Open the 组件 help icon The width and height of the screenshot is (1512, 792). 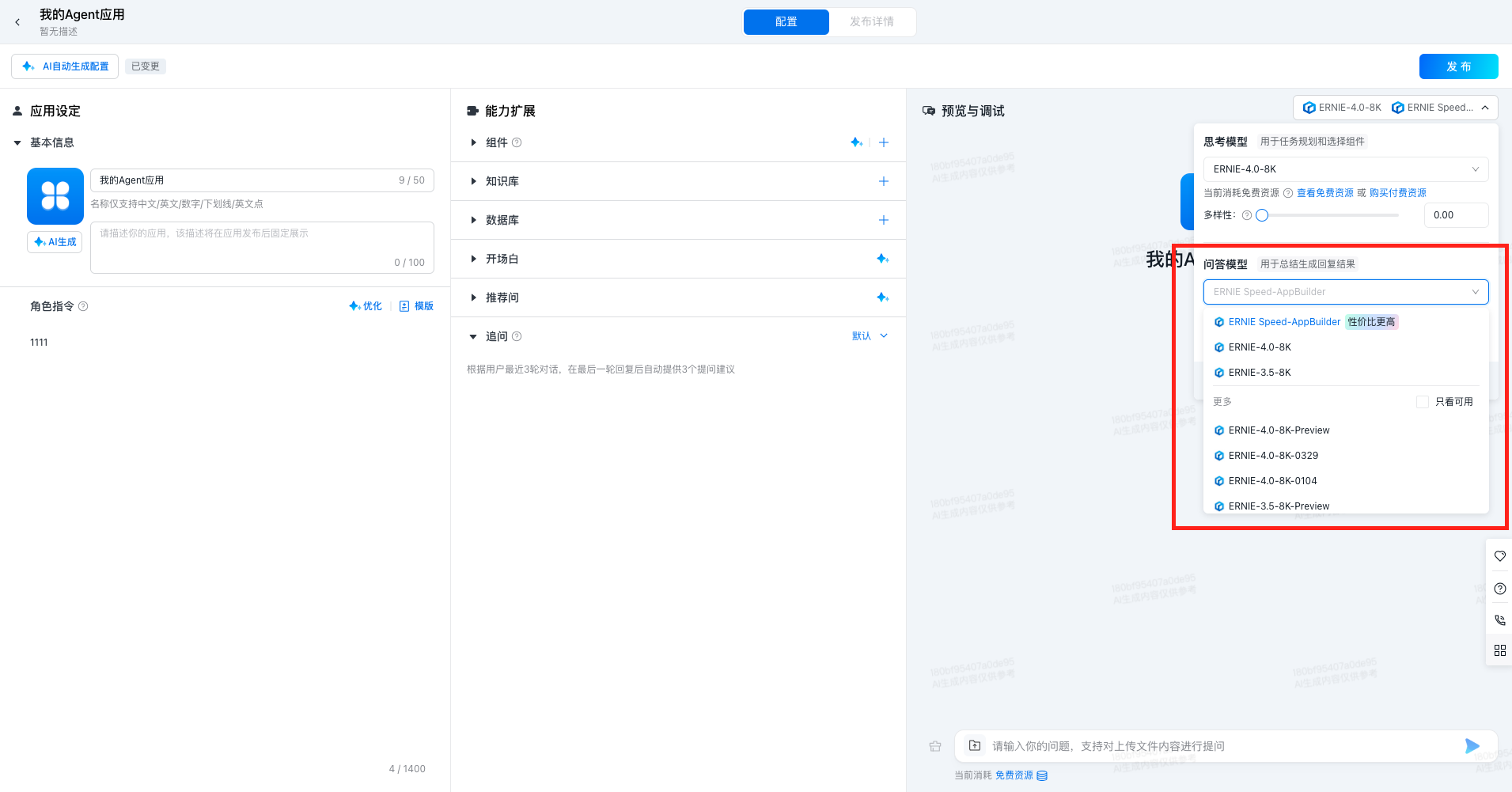tap(517, 143)
